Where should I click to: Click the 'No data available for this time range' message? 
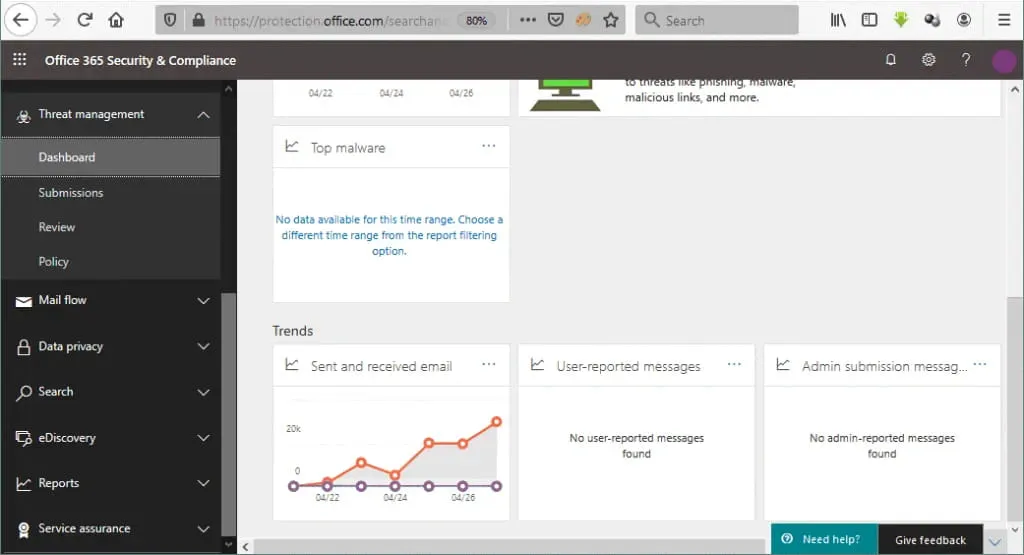pyautogui.click(x=389, y=235)
